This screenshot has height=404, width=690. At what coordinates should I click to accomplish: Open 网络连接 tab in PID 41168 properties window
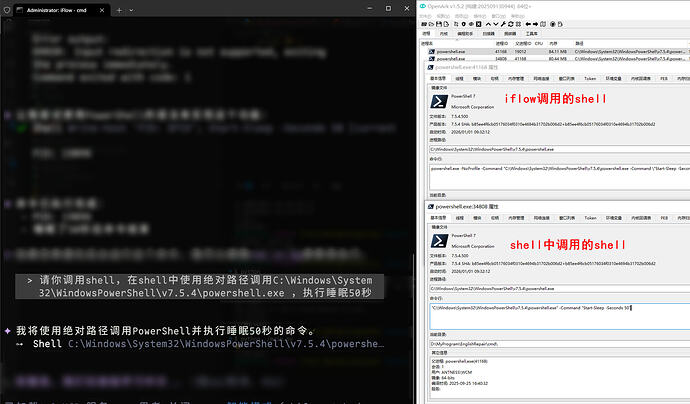click(x=541, y=78)
